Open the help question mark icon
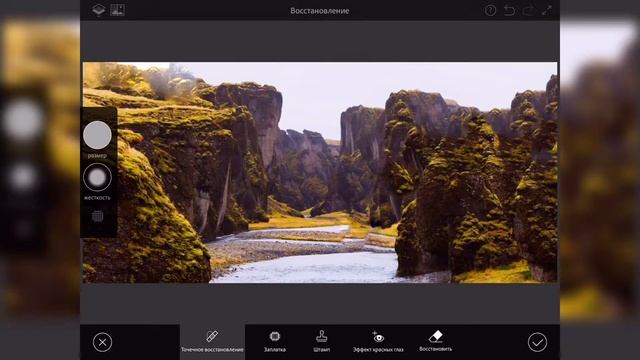 [490, 10]
